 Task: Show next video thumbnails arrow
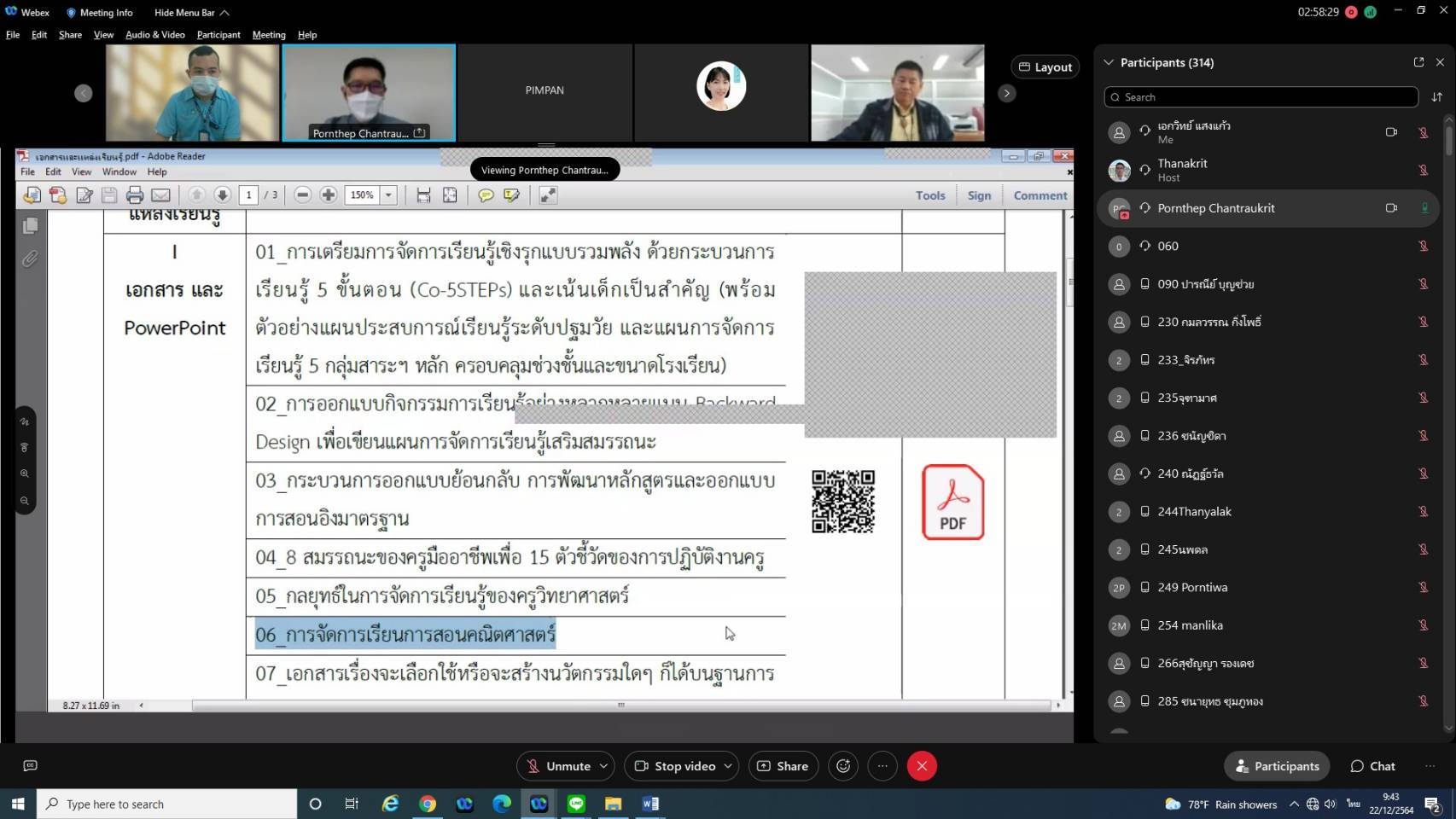tap(1007, 93)
